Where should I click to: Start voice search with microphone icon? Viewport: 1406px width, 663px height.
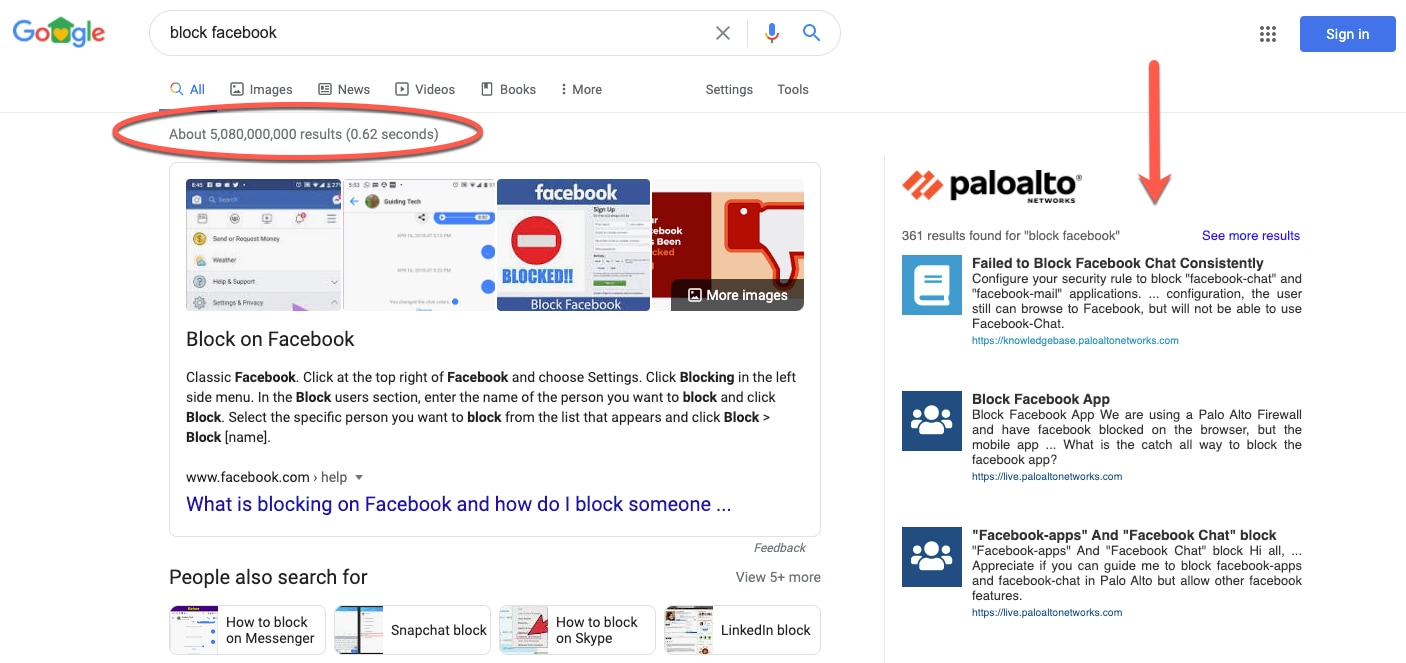[x=771, y=33]
